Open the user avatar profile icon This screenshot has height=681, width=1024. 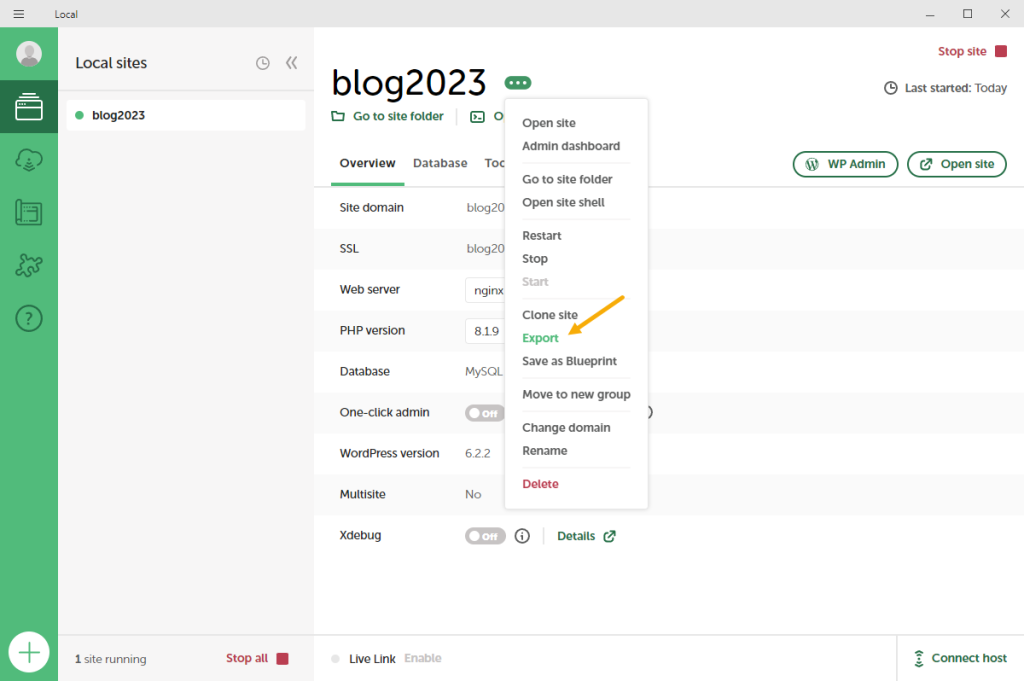pos(29,54)
